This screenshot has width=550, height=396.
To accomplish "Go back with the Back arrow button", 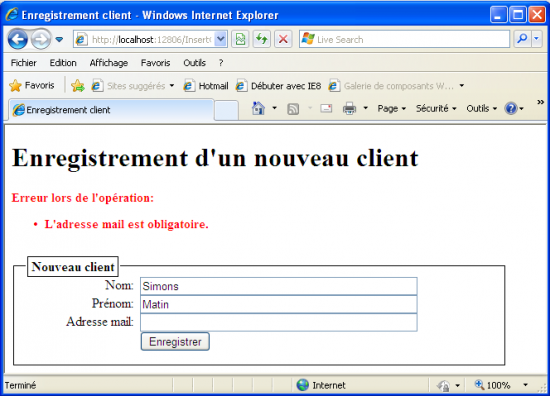I will tap(17, 39).
